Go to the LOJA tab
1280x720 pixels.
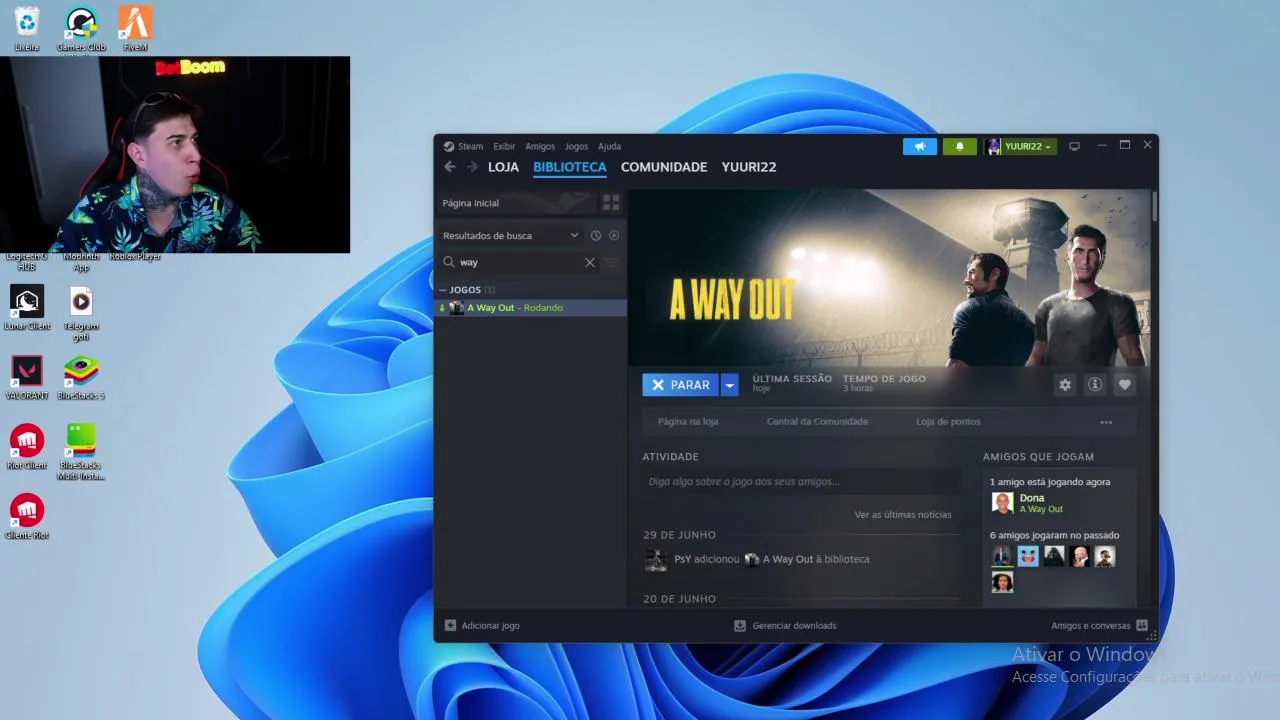point(503,167)
